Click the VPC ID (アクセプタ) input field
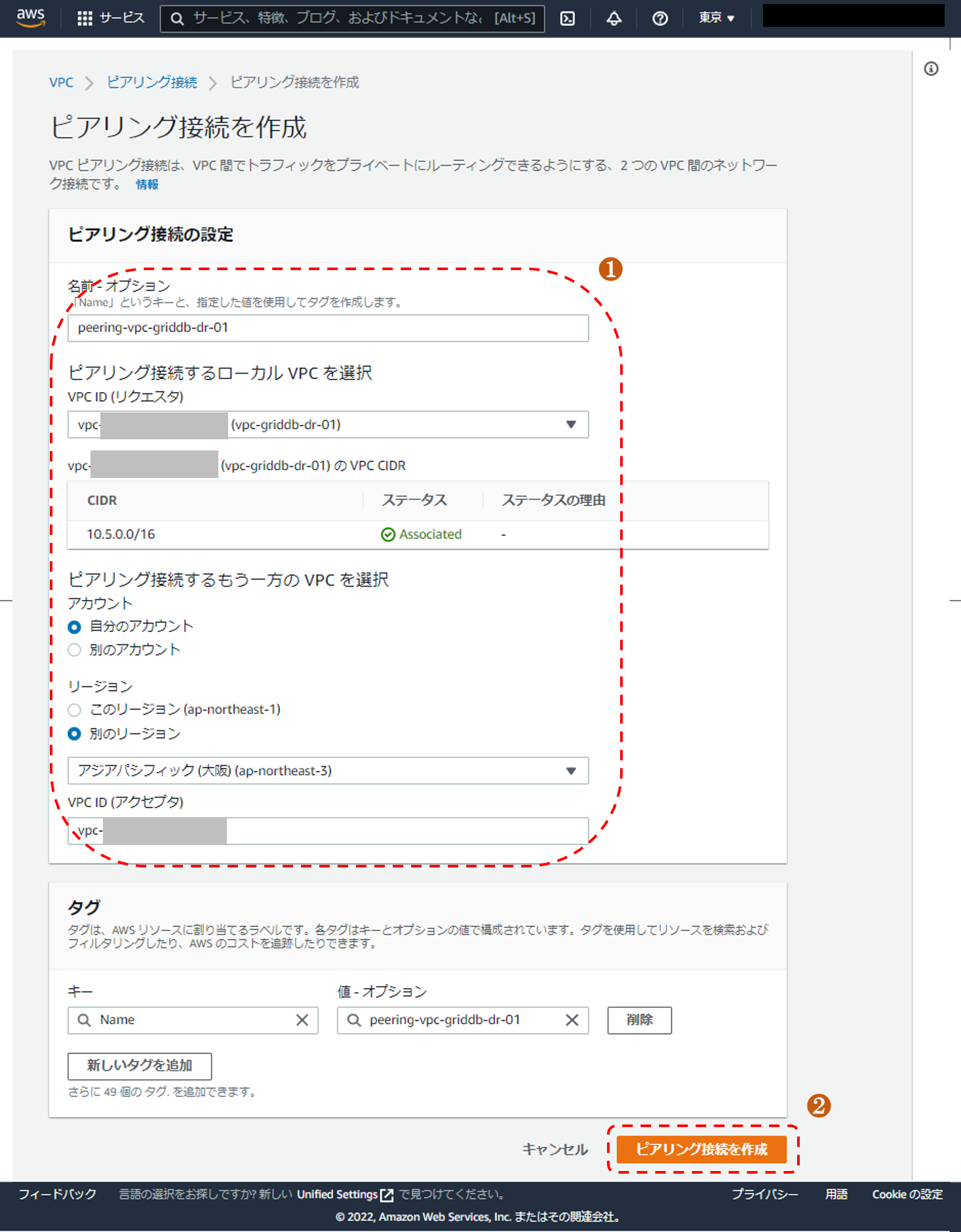The height and width of the screenshot is (1232, 961). (x=328, y=831)
